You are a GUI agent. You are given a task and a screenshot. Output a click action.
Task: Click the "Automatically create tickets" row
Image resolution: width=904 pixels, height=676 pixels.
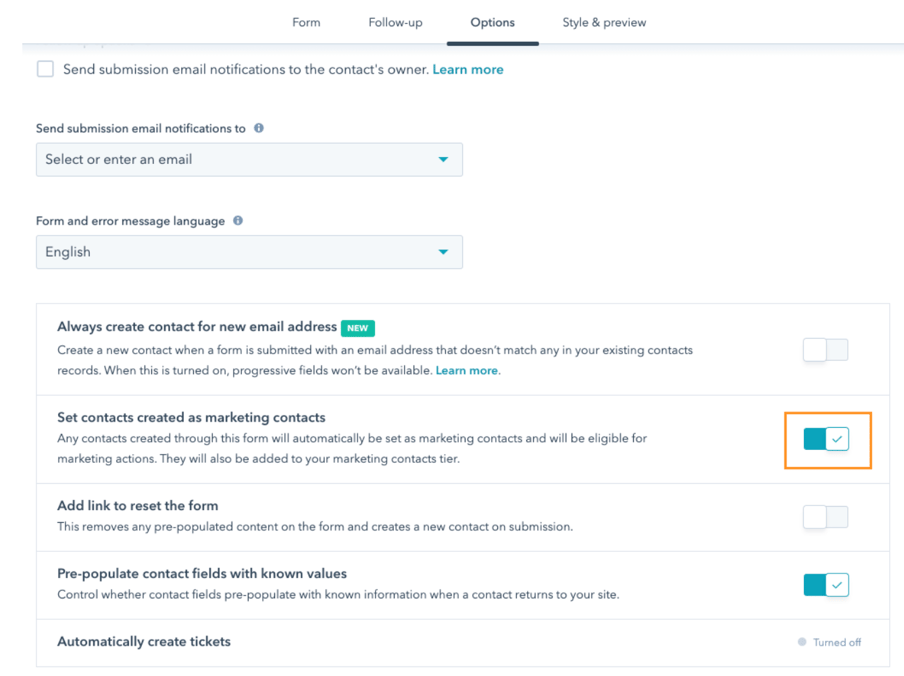(x=143, y=642)
